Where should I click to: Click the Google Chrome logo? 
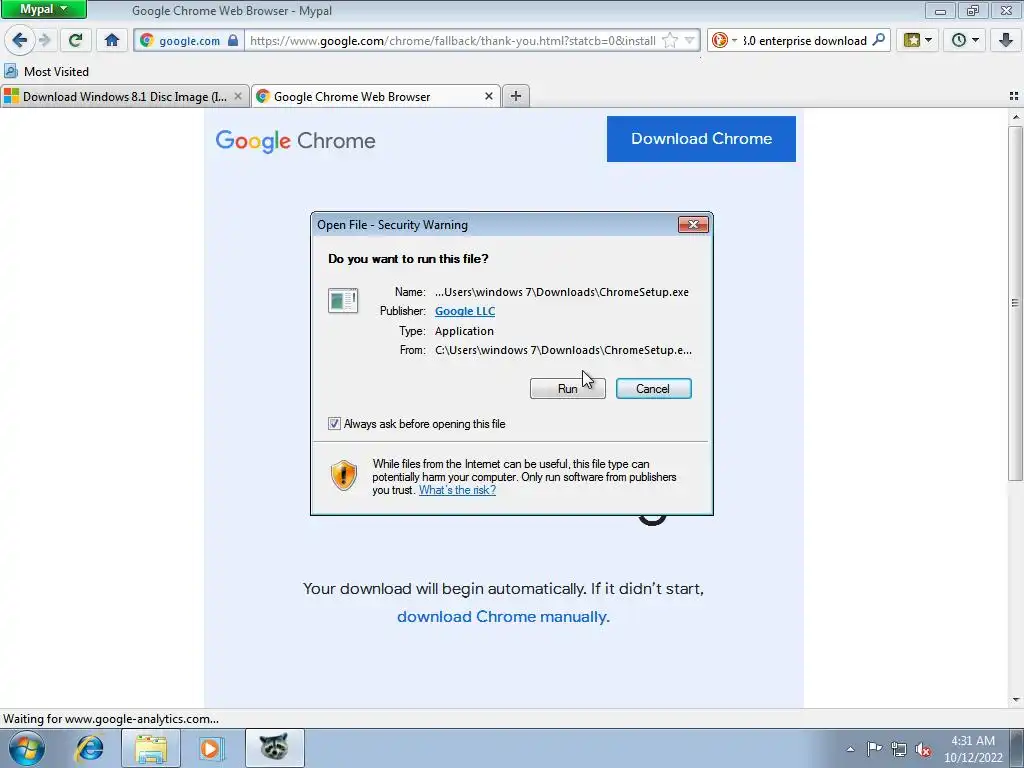(x=295, y=140)
